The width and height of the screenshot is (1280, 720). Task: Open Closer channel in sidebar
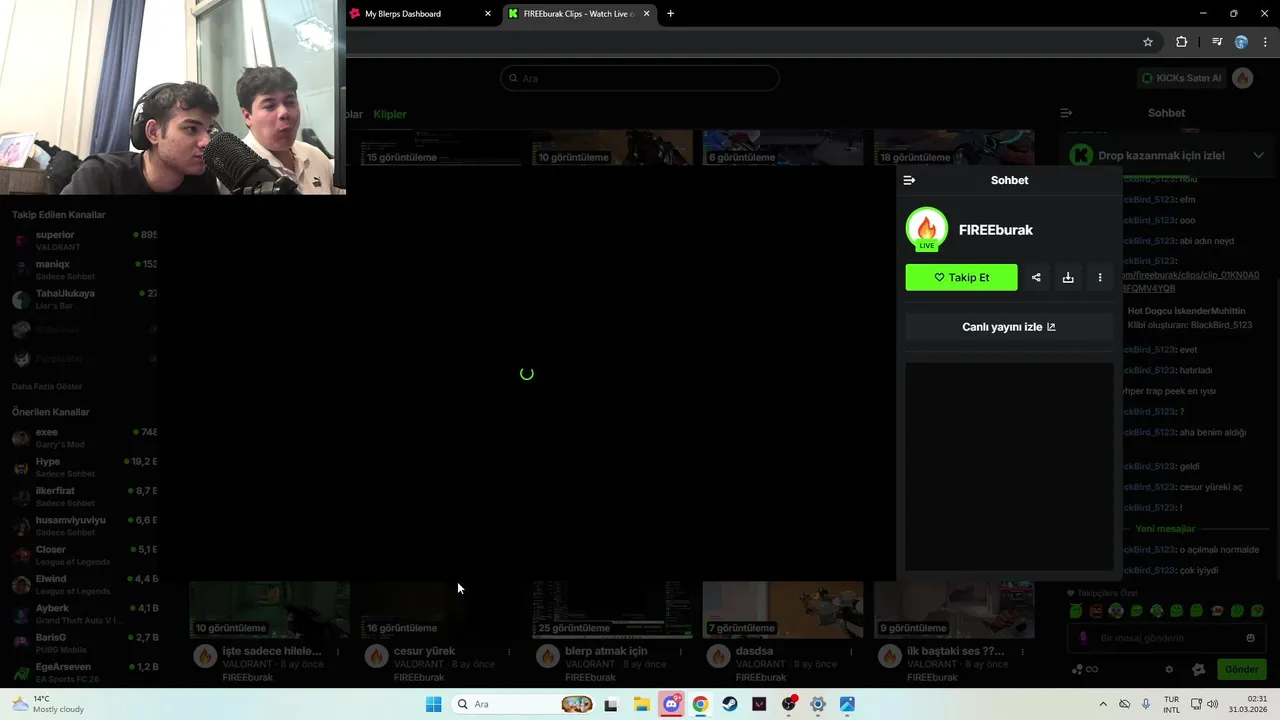click(84, 555)
